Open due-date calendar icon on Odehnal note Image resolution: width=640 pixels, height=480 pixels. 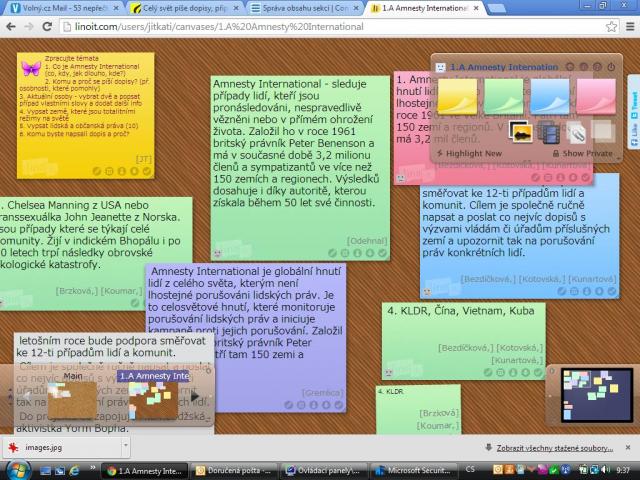345,253
